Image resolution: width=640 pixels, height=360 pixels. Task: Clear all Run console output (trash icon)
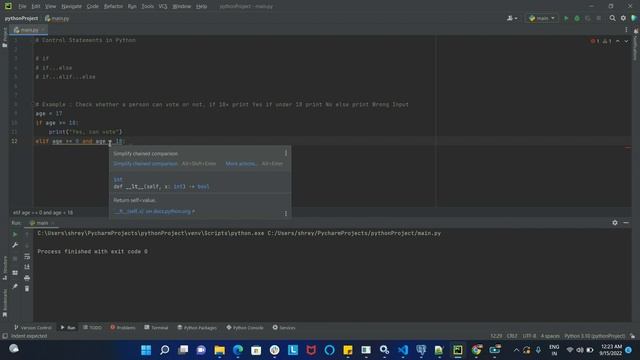click(27, 289)
